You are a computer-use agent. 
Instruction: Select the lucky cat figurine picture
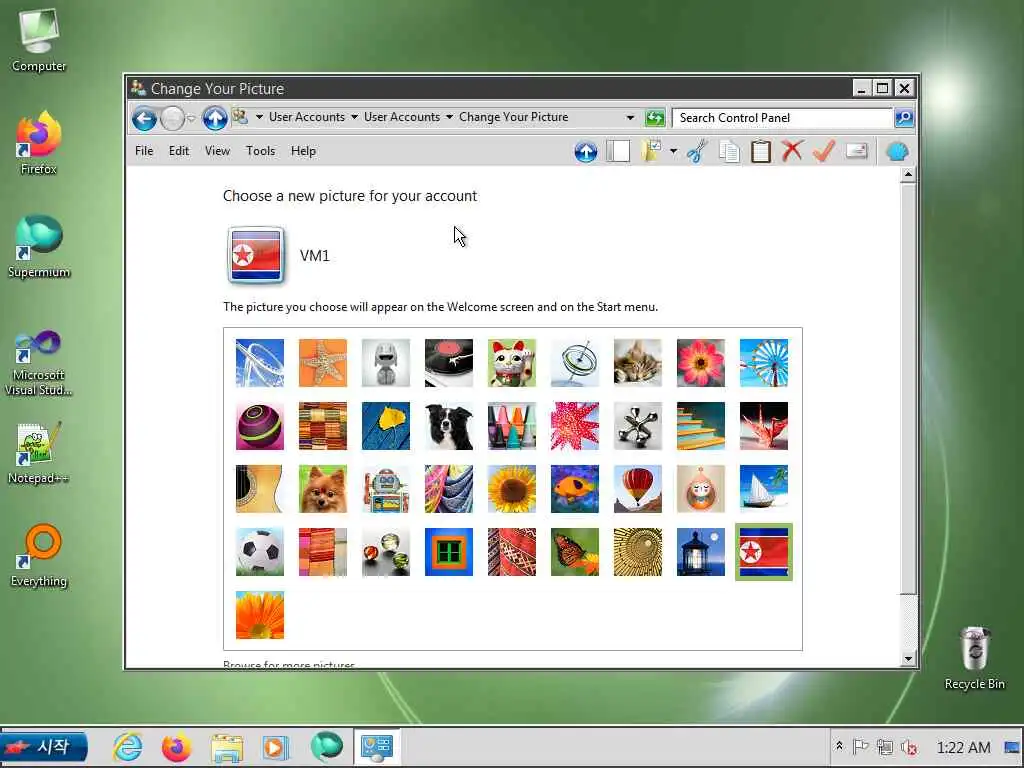[512, 363]
